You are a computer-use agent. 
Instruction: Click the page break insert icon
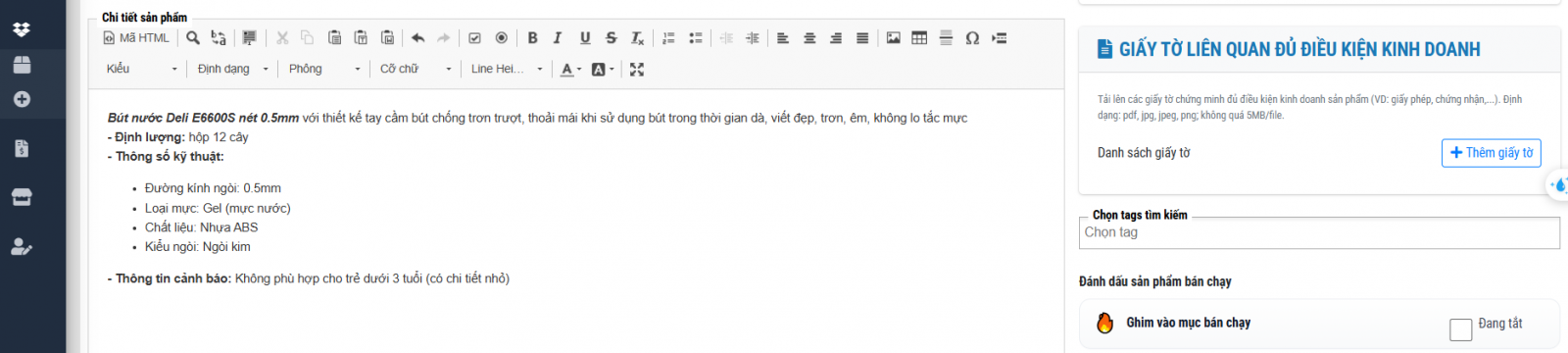pyautogui.click(x=999, y=38)
